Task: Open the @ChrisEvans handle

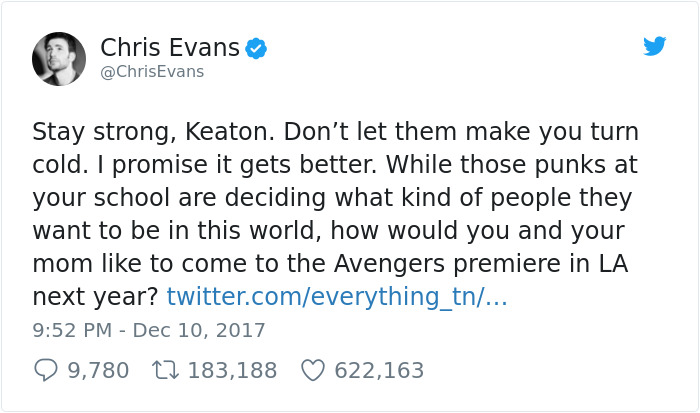Action: coord(152,72)
